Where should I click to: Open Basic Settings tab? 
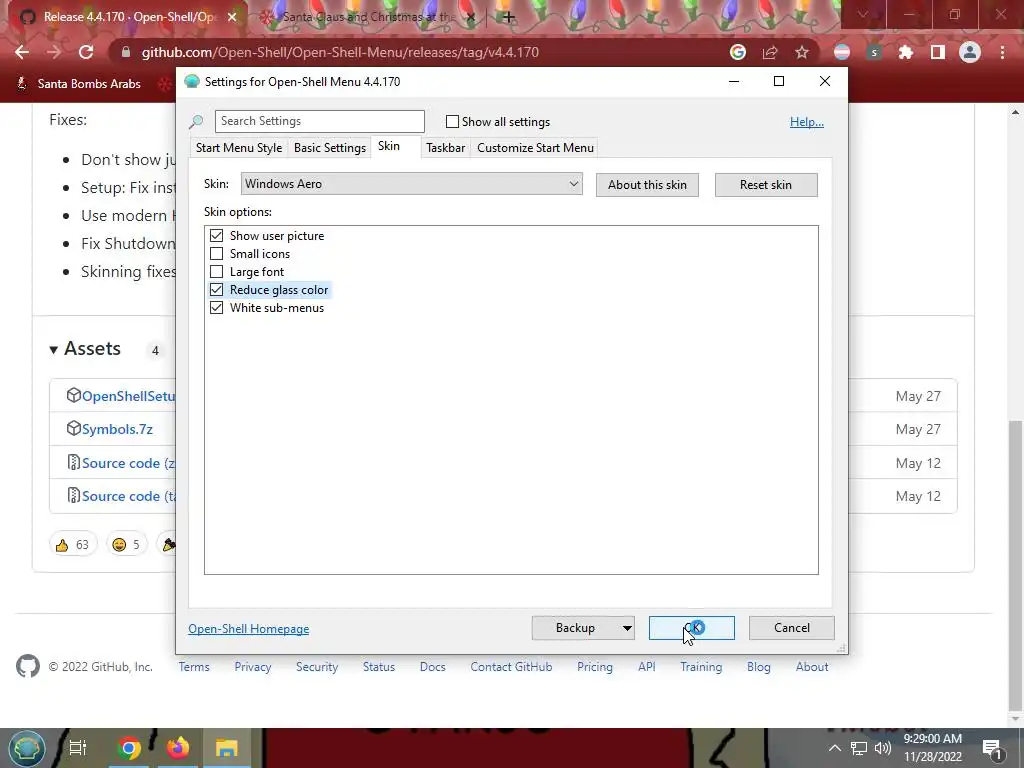tap(330, 148)
